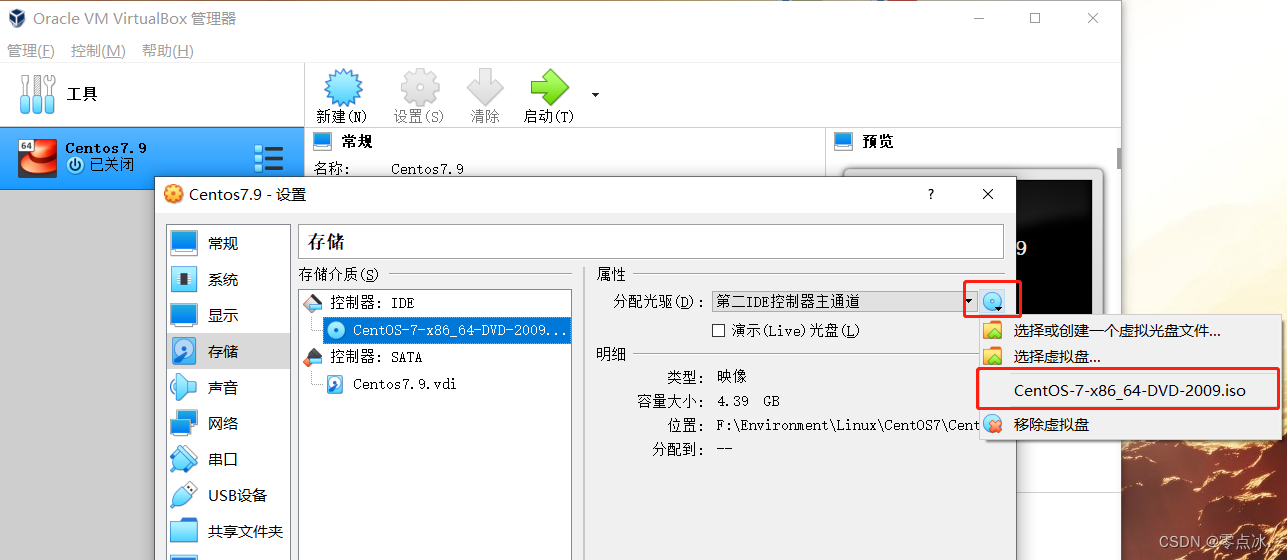Open the Centos7.9 VM list menu icon
The height and width of the screenshot is (560, 1287).
(x=268, y=158)
